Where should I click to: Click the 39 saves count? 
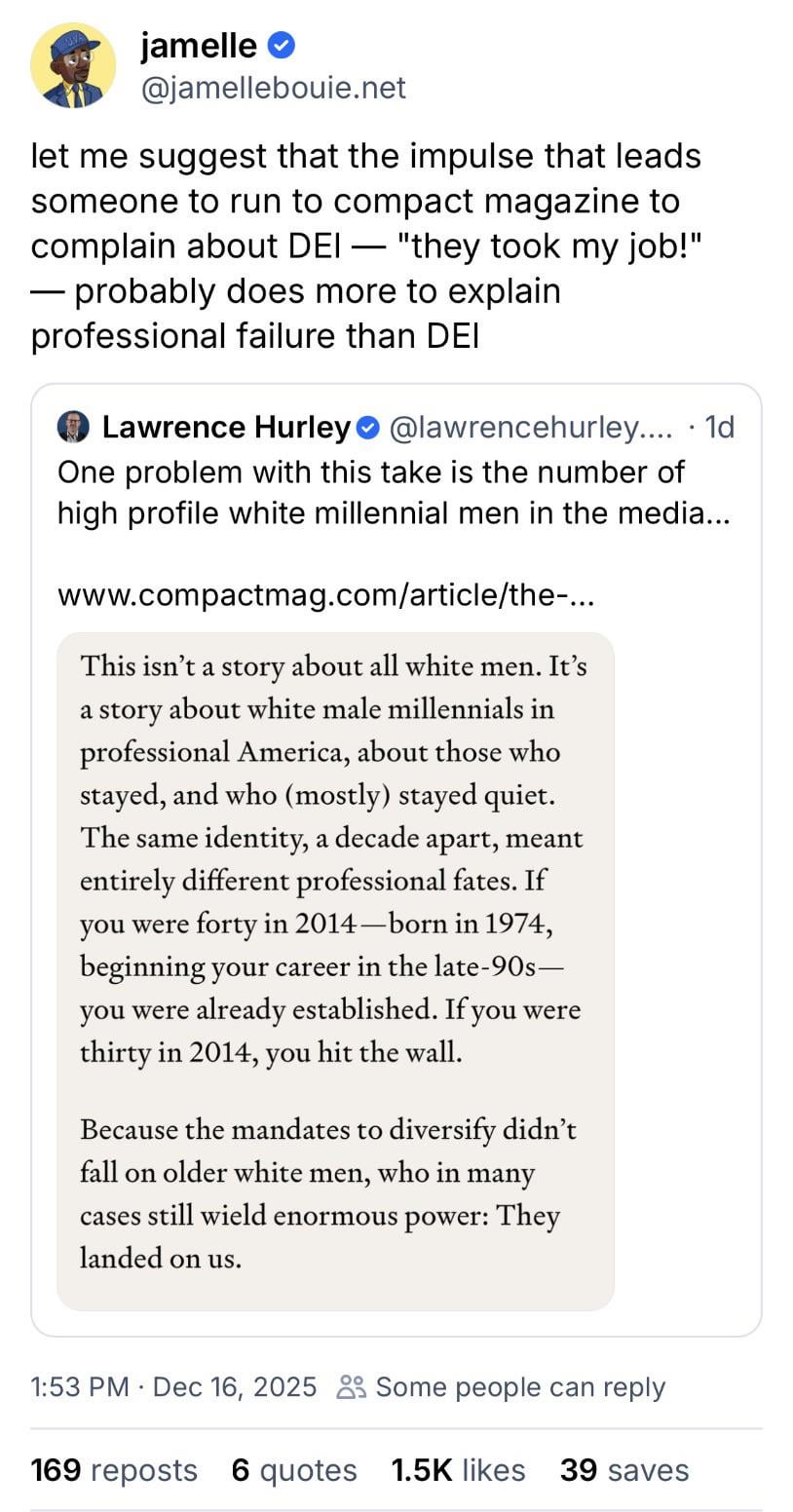pyautogui.click(x=624, y=1469)
